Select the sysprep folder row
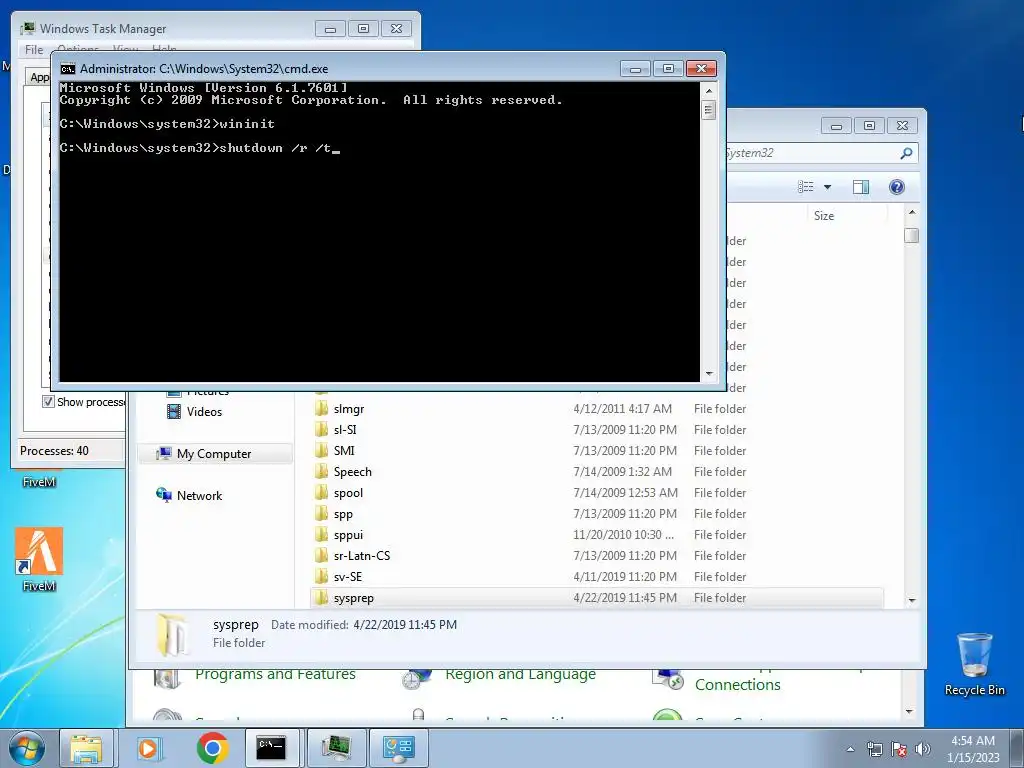This screenshot has height=768, width=1024. click(x=597, y=598)
